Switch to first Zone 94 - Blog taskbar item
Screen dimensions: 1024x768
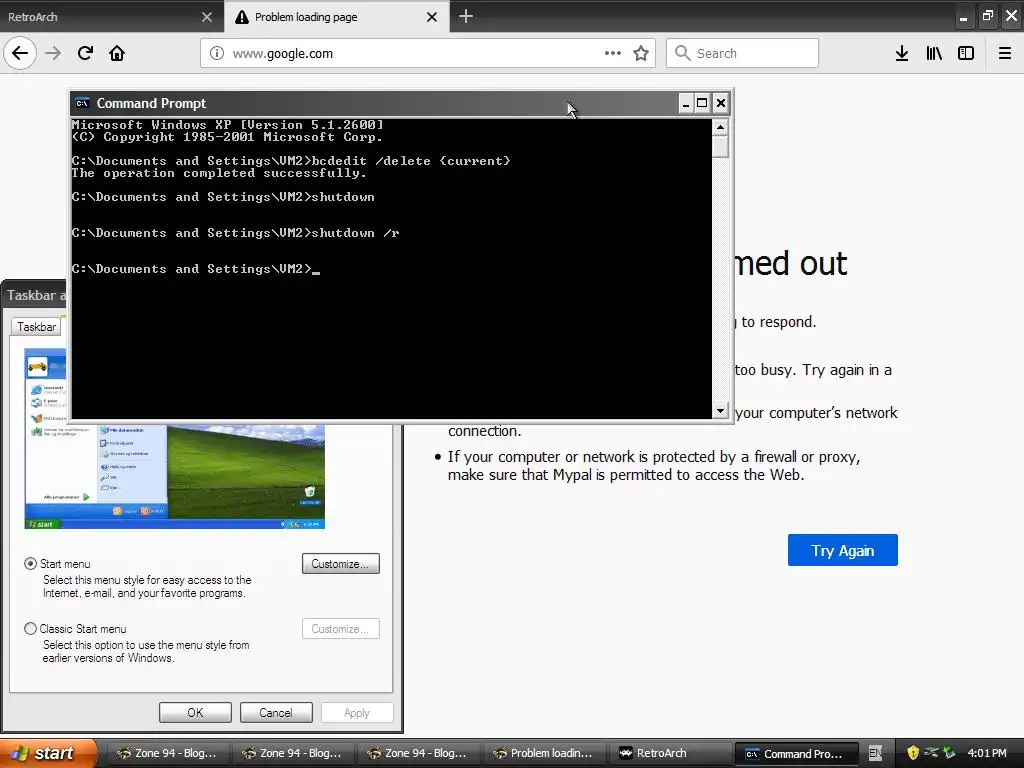(x=167, y=753)
